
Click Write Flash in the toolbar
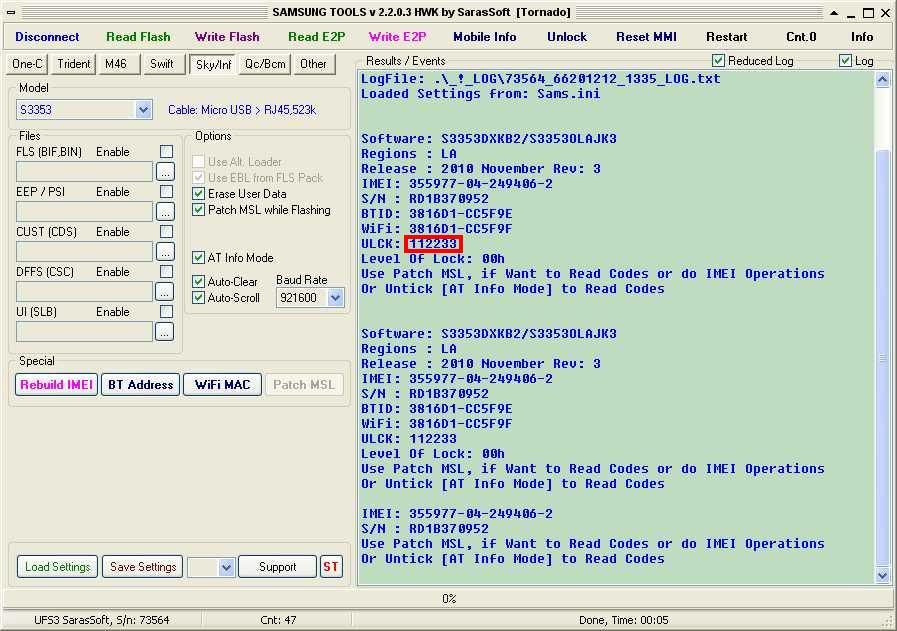(227, 37)
